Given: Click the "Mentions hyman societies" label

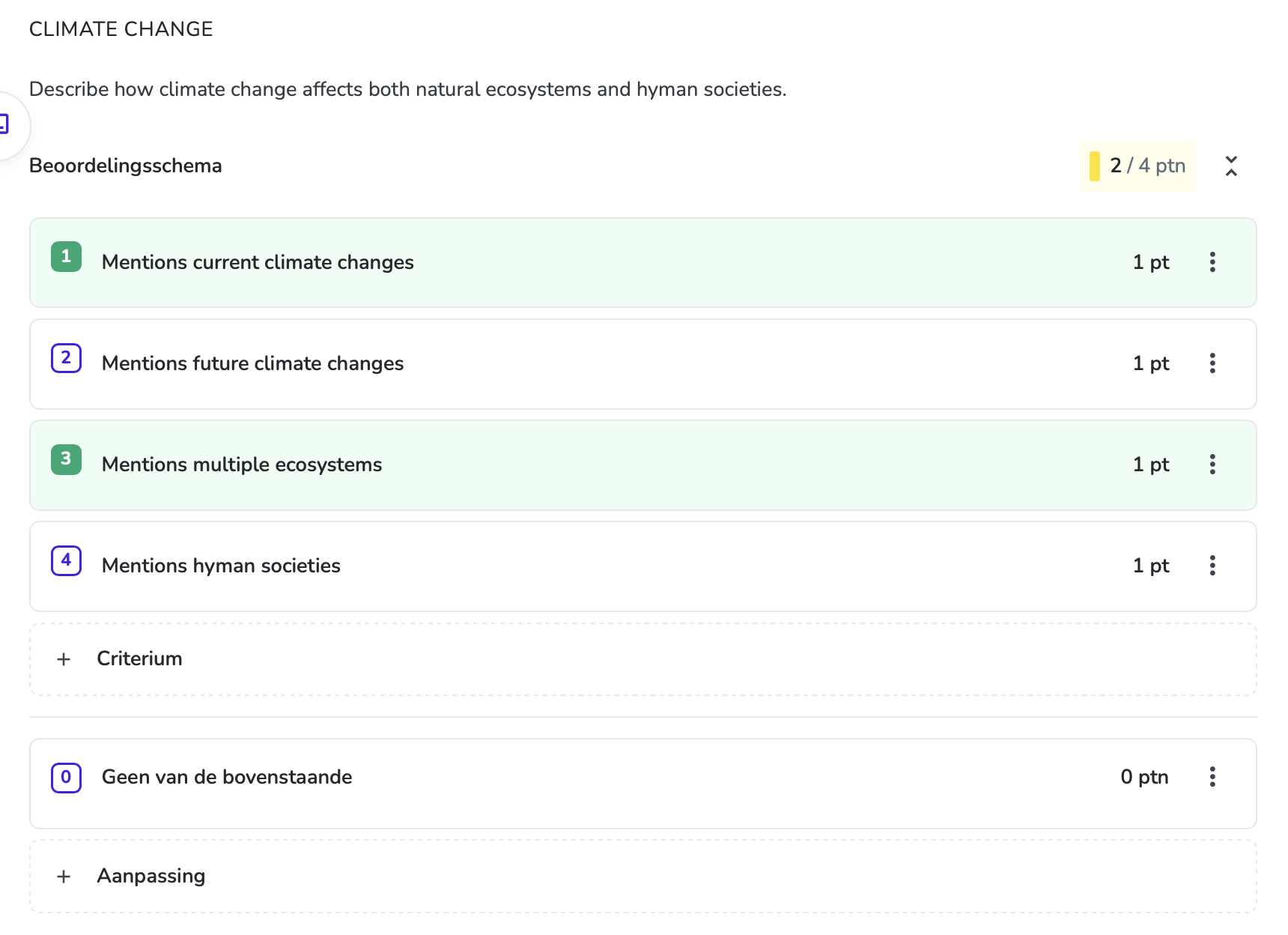Looking at the screenshot, I should [221, 566].
